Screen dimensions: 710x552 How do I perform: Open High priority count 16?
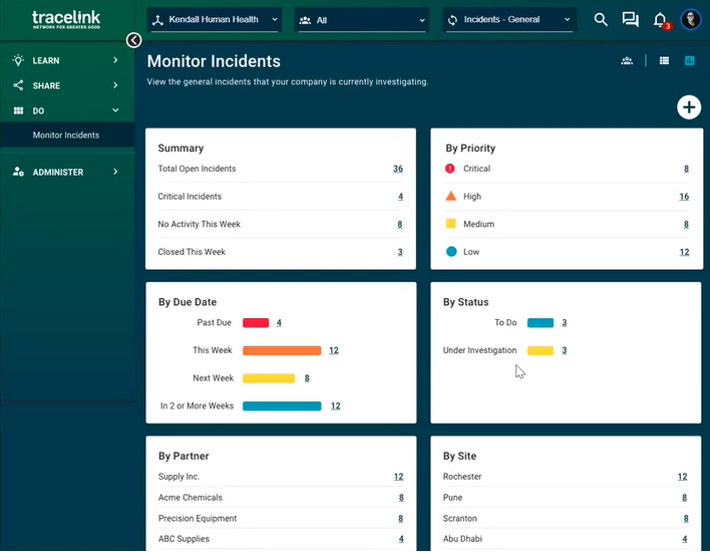click(x=684, y=197)
